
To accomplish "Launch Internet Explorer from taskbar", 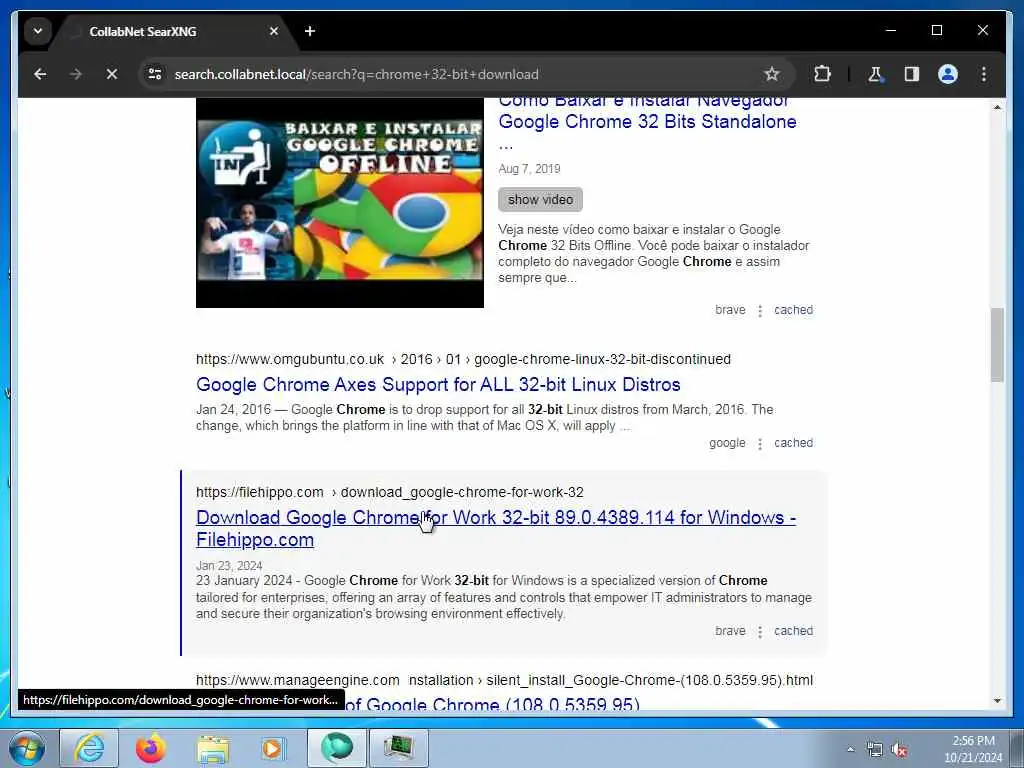I will [89, 748].
